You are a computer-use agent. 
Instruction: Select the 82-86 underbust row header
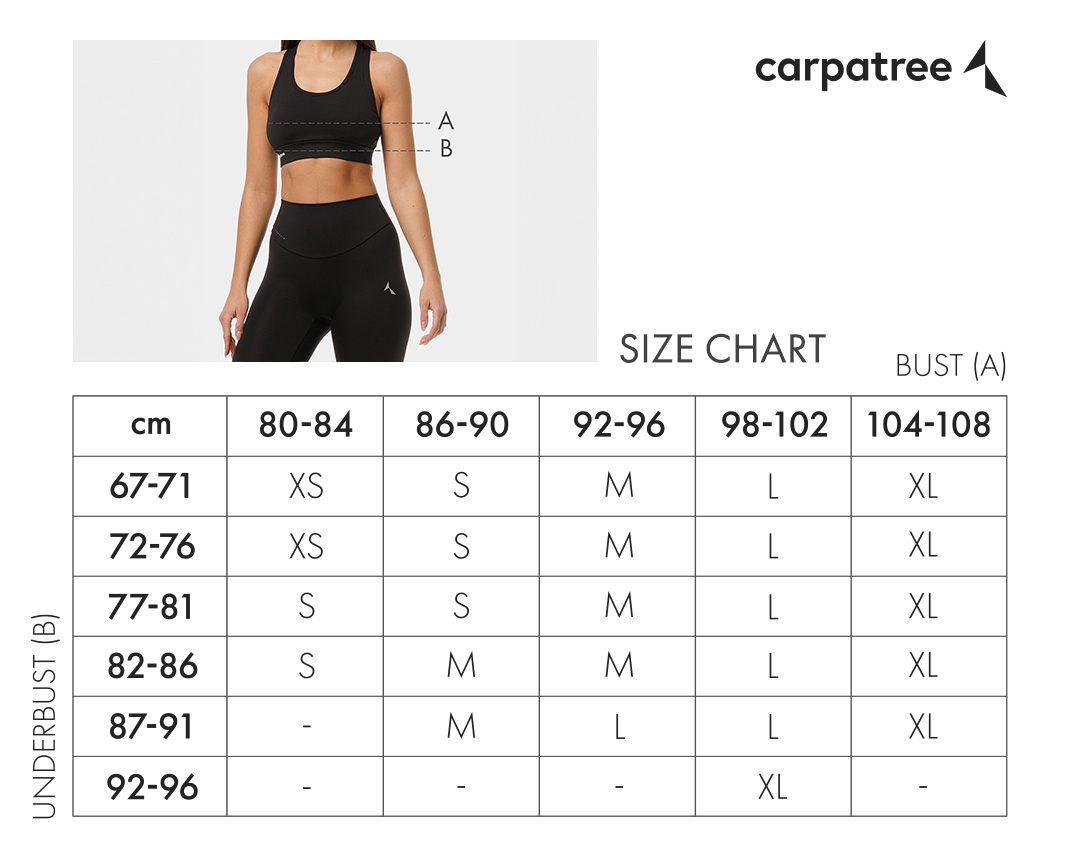tap(150, 666)
